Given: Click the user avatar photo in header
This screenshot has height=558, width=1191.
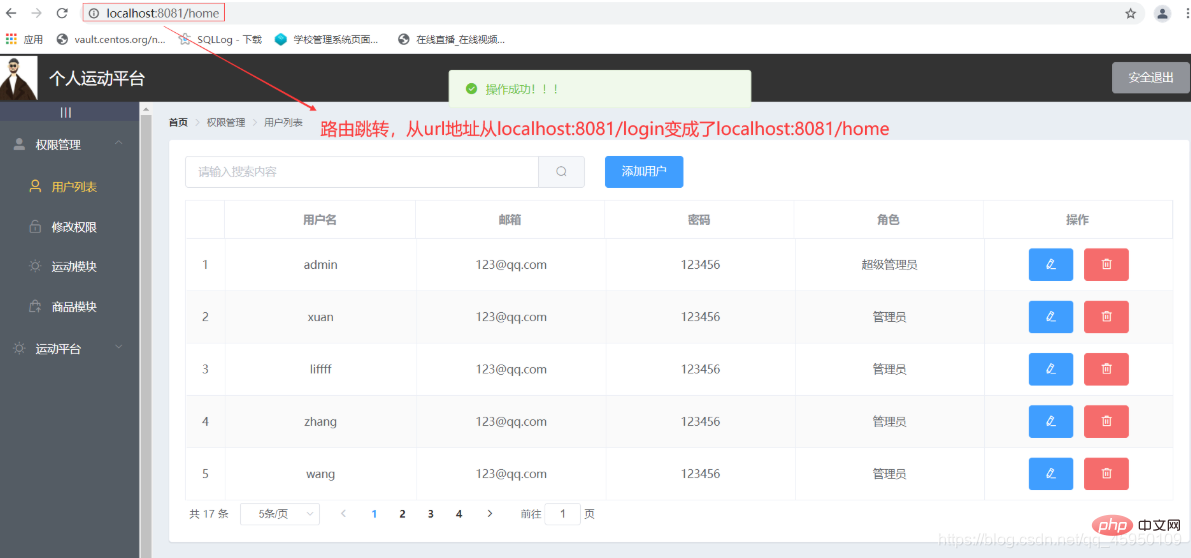Looking at the screenshot, I should [18, 78].
